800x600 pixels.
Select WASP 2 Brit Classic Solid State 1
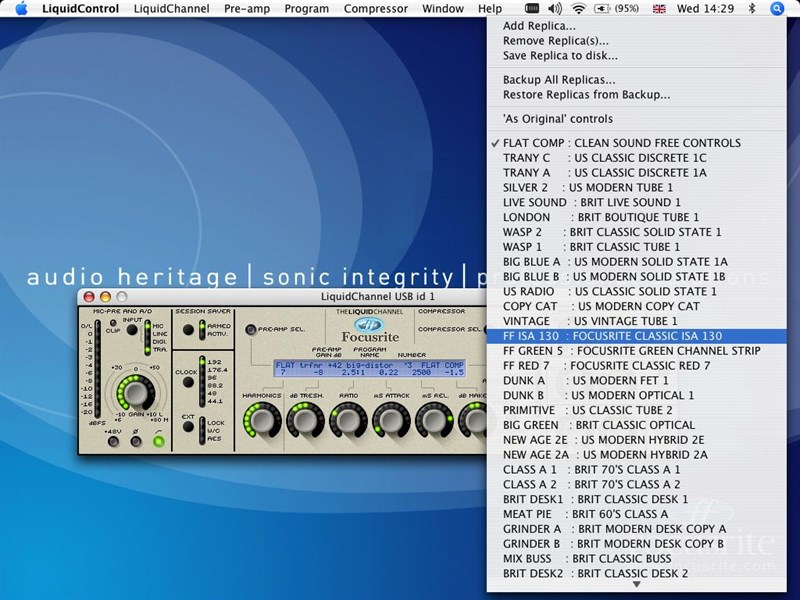[x=636, y=232]
